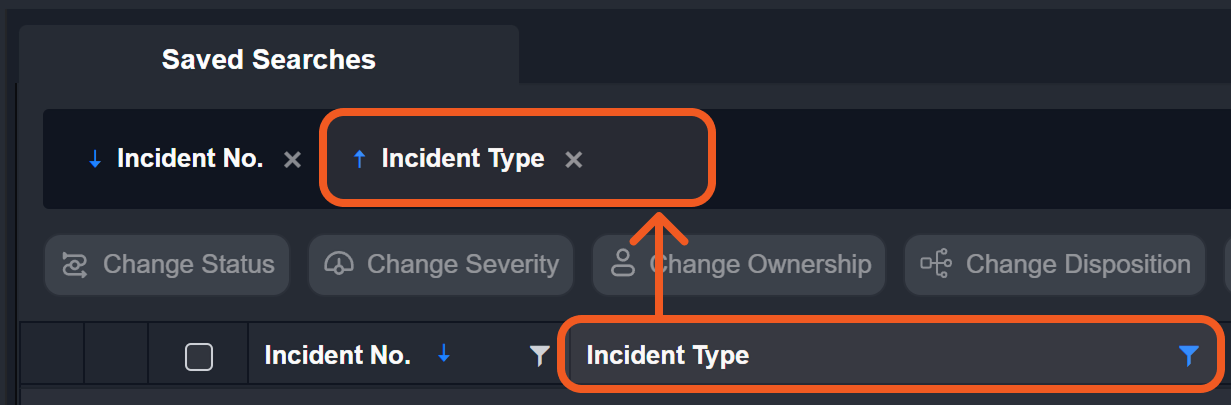Screen dimensions: 1231x405
Task: Remove the Incident Type sort chip
Action: click(x=573, y=159)
